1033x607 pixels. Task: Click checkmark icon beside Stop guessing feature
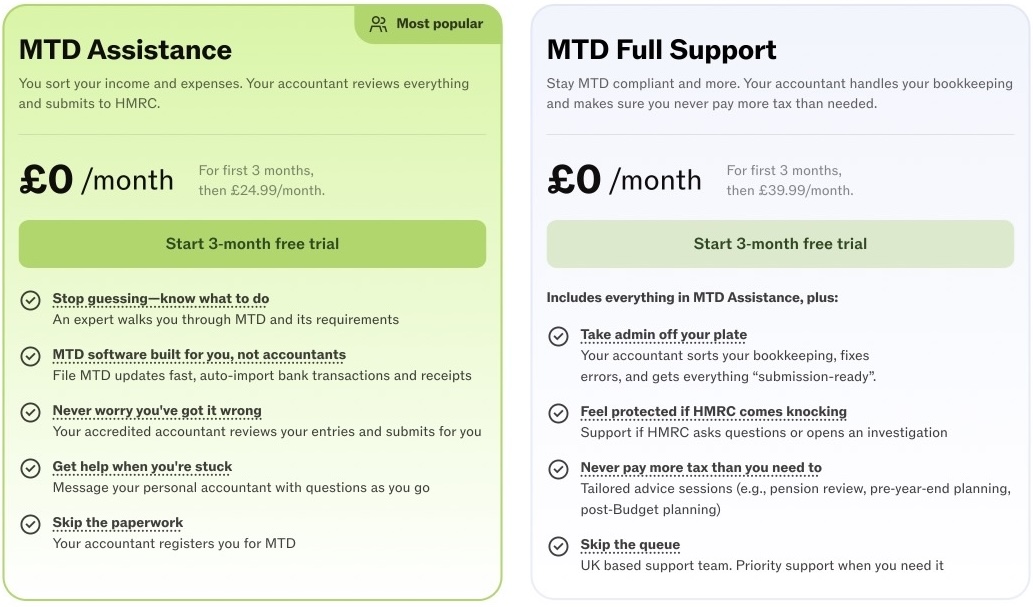point(31,299)
